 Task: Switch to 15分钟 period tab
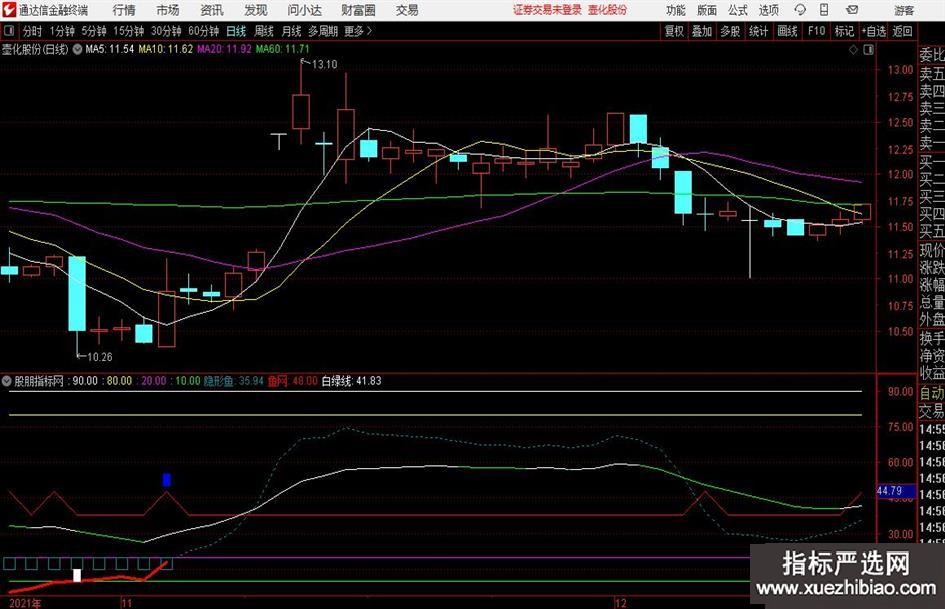pyautogui.click(x=129, y=31)
